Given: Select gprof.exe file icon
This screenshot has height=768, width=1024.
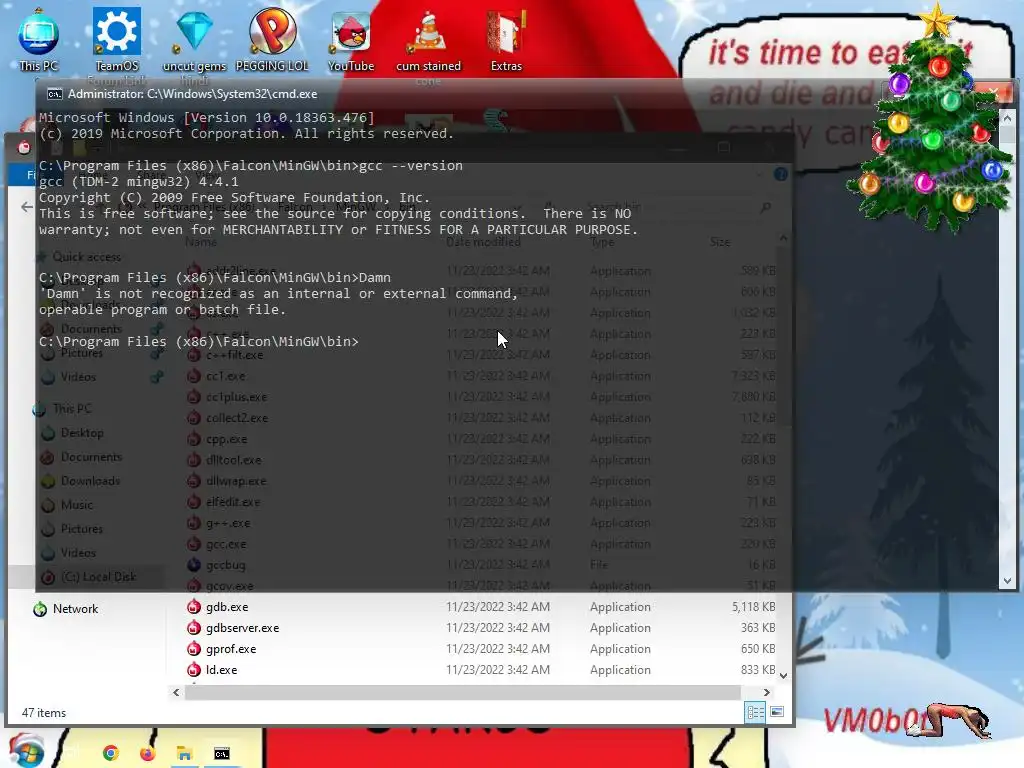Looking at the screenshot, I should [x=194, y=648].
